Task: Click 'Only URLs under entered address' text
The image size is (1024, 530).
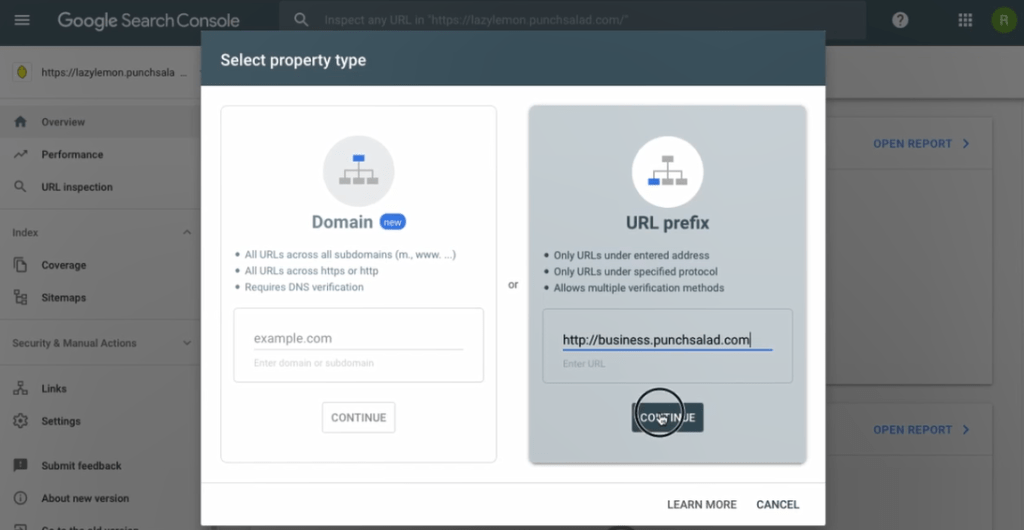Action: pyautogui.click(x=632, y=255)
